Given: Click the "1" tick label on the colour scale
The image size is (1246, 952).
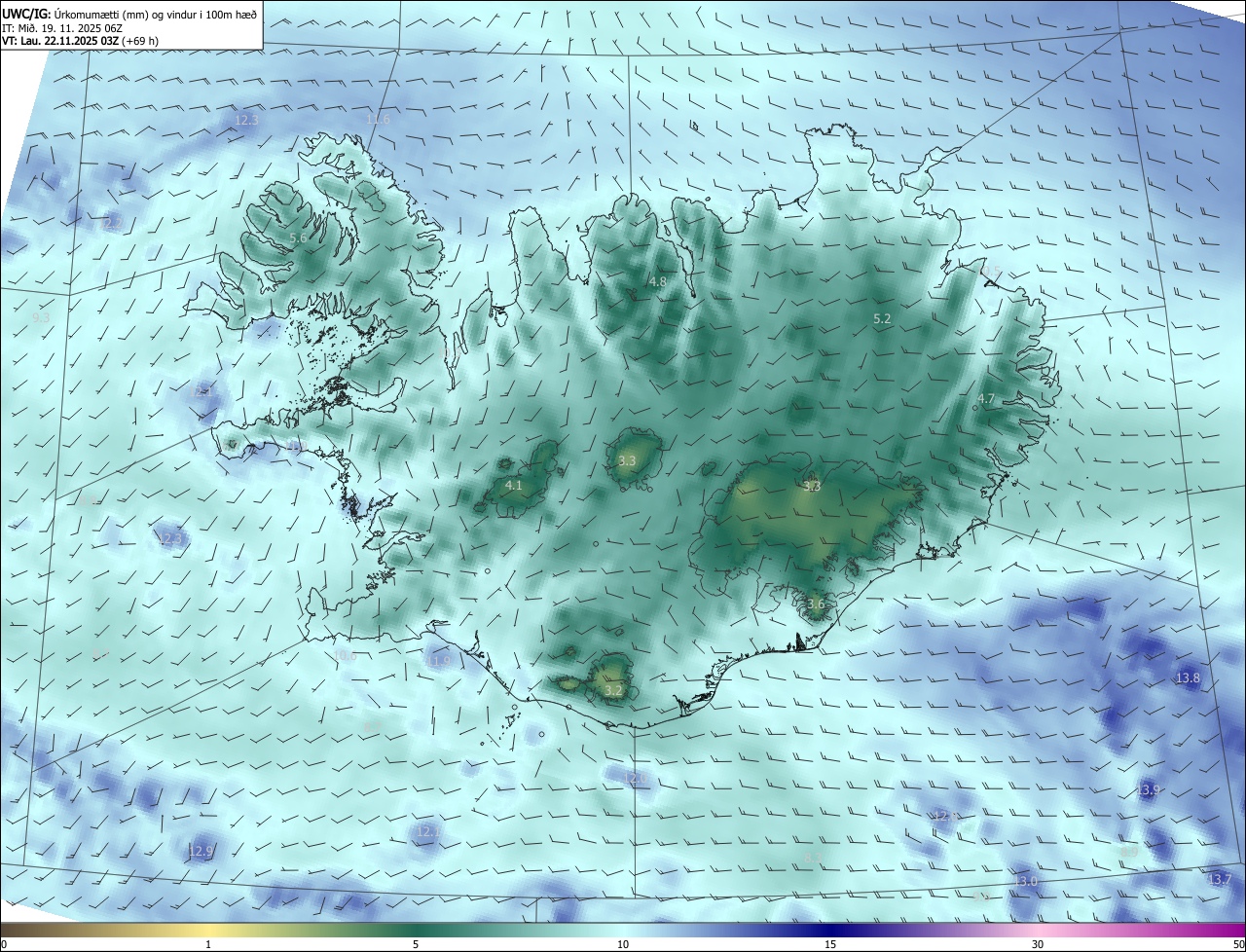Looking at the screenshot, I should pyautogui.click(x=208, y=945).
